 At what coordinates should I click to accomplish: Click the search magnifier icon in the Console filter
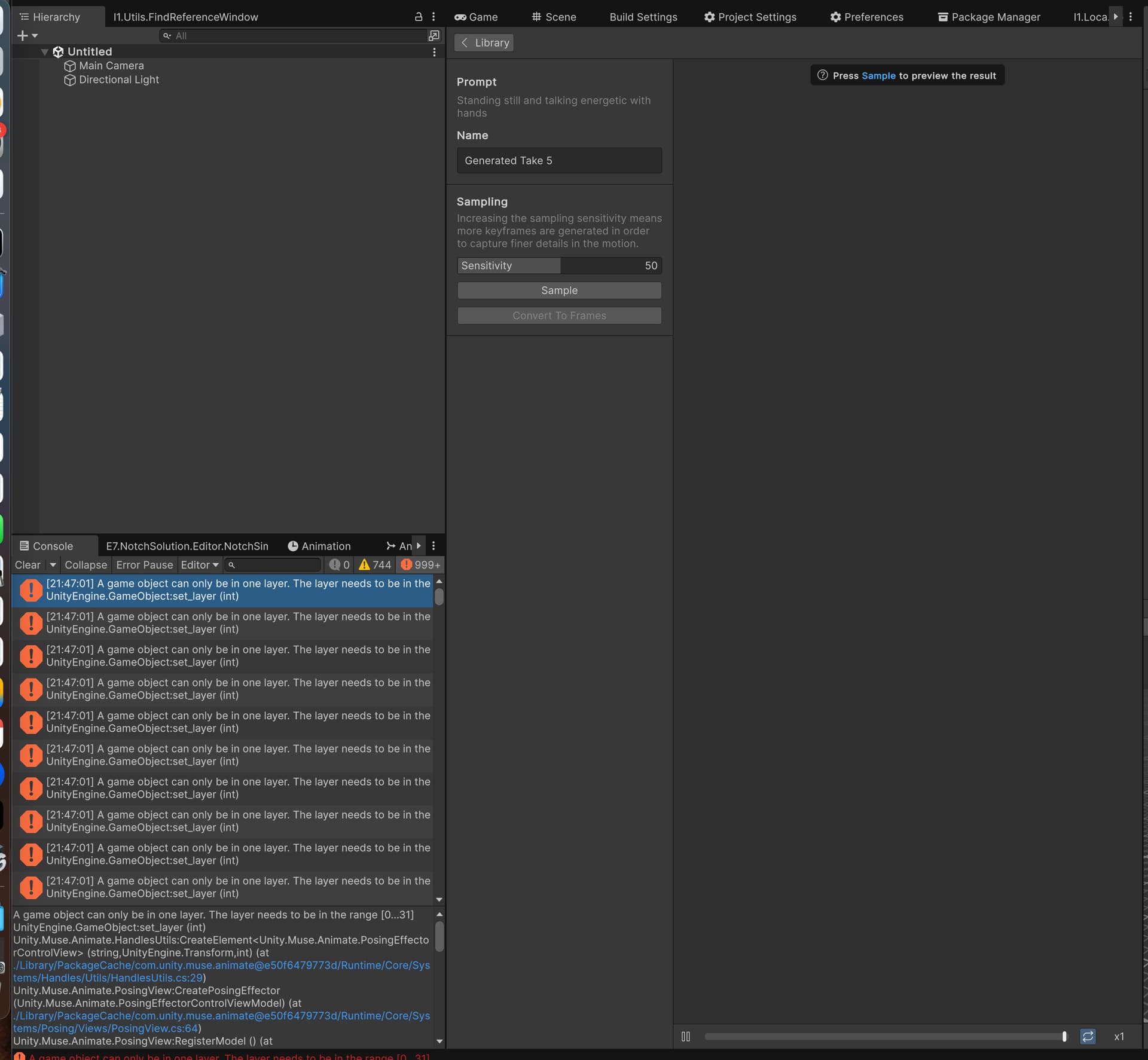231,565
